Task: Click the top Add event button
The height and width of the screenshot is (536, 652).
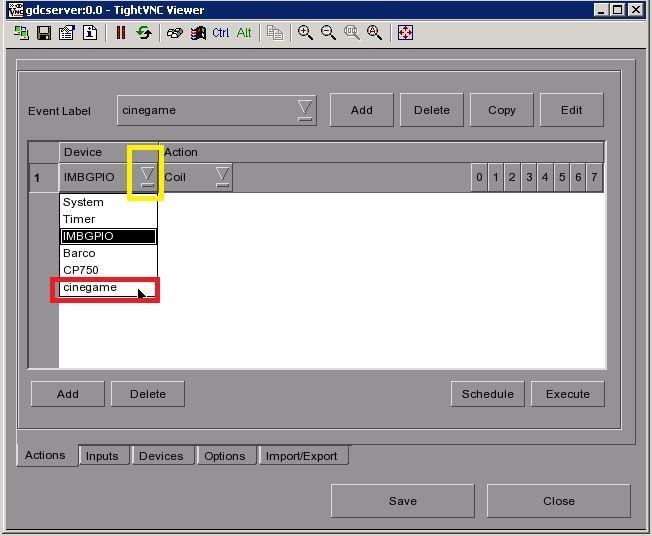Action: click(x=361, y=110)
